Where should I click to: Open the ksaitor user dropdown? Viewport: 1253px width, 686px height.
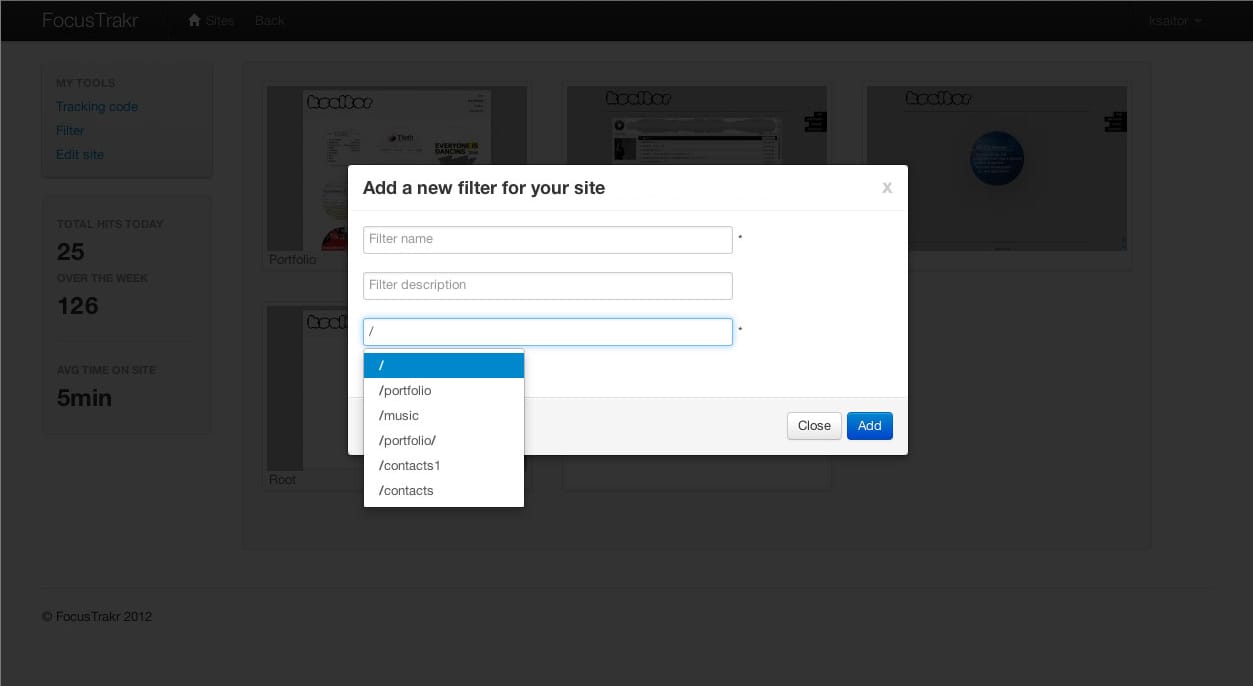click(x=1174, y=20)
